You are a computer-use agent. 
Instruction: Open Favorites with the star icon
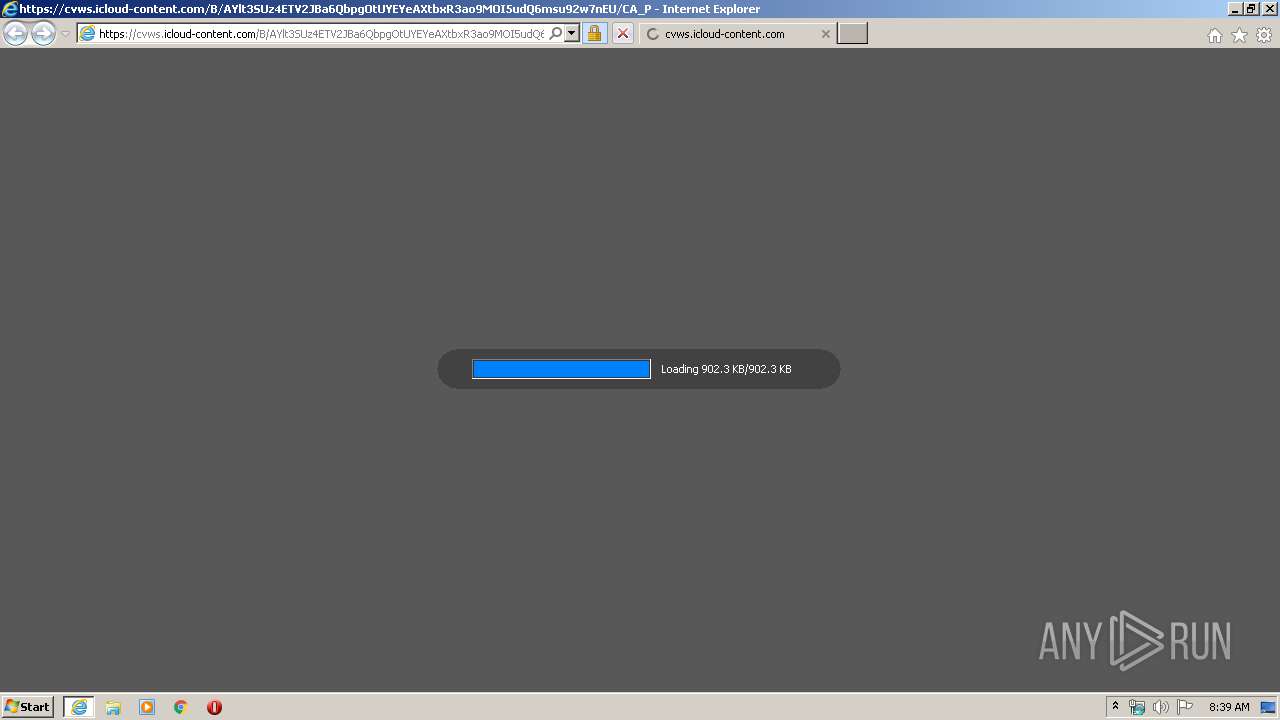(1239, 35)
